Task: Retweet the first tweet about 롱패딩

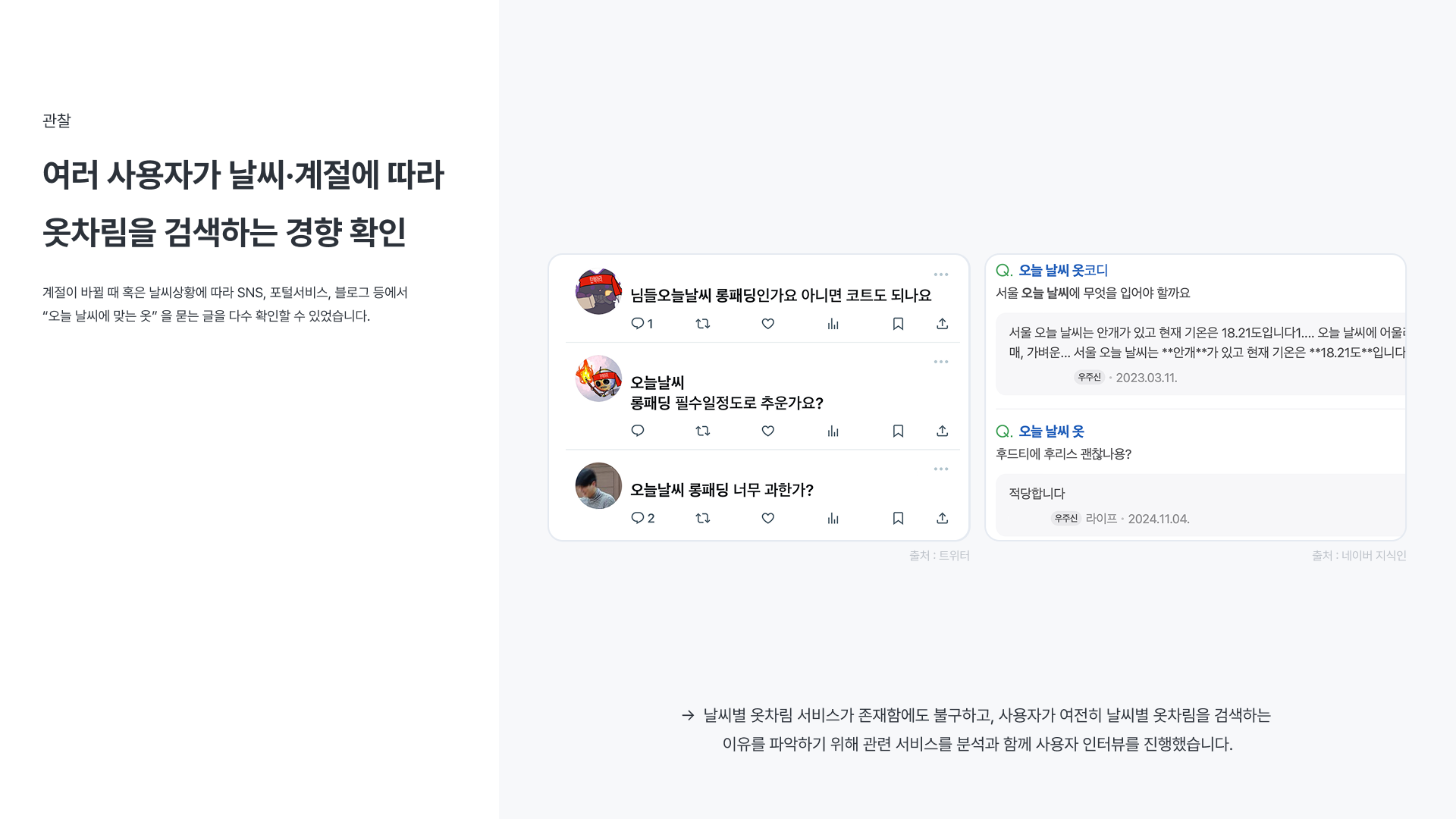Action: [x=703, y=324]
